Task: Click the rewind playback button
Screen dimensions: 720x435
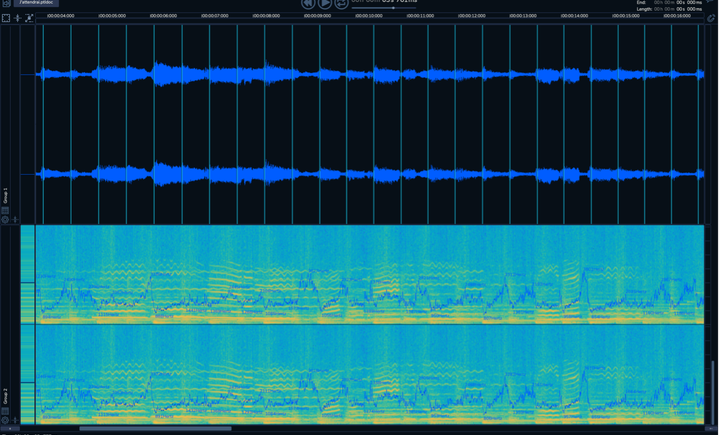Action: [308, 3]
